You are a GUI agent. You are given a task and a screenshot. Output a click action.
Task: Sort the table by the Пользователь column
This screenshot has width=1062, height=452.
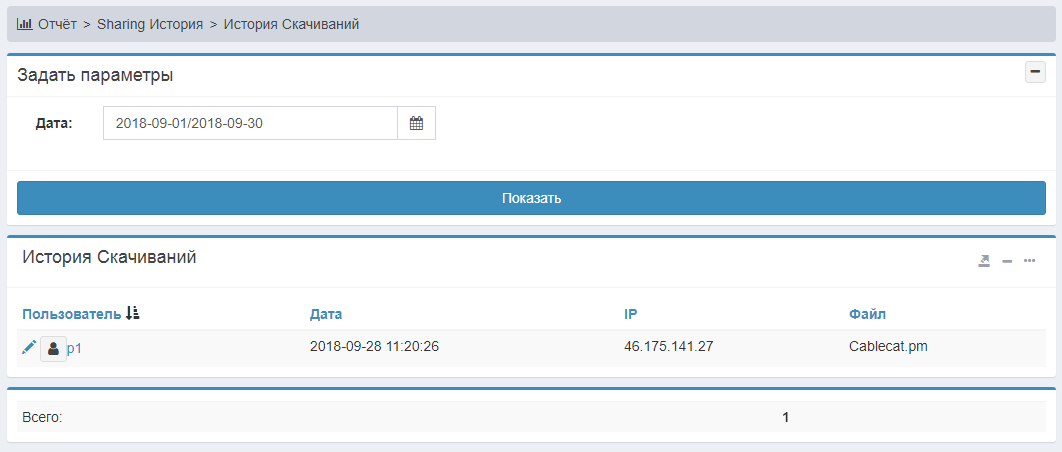click(x=70, y=314)
